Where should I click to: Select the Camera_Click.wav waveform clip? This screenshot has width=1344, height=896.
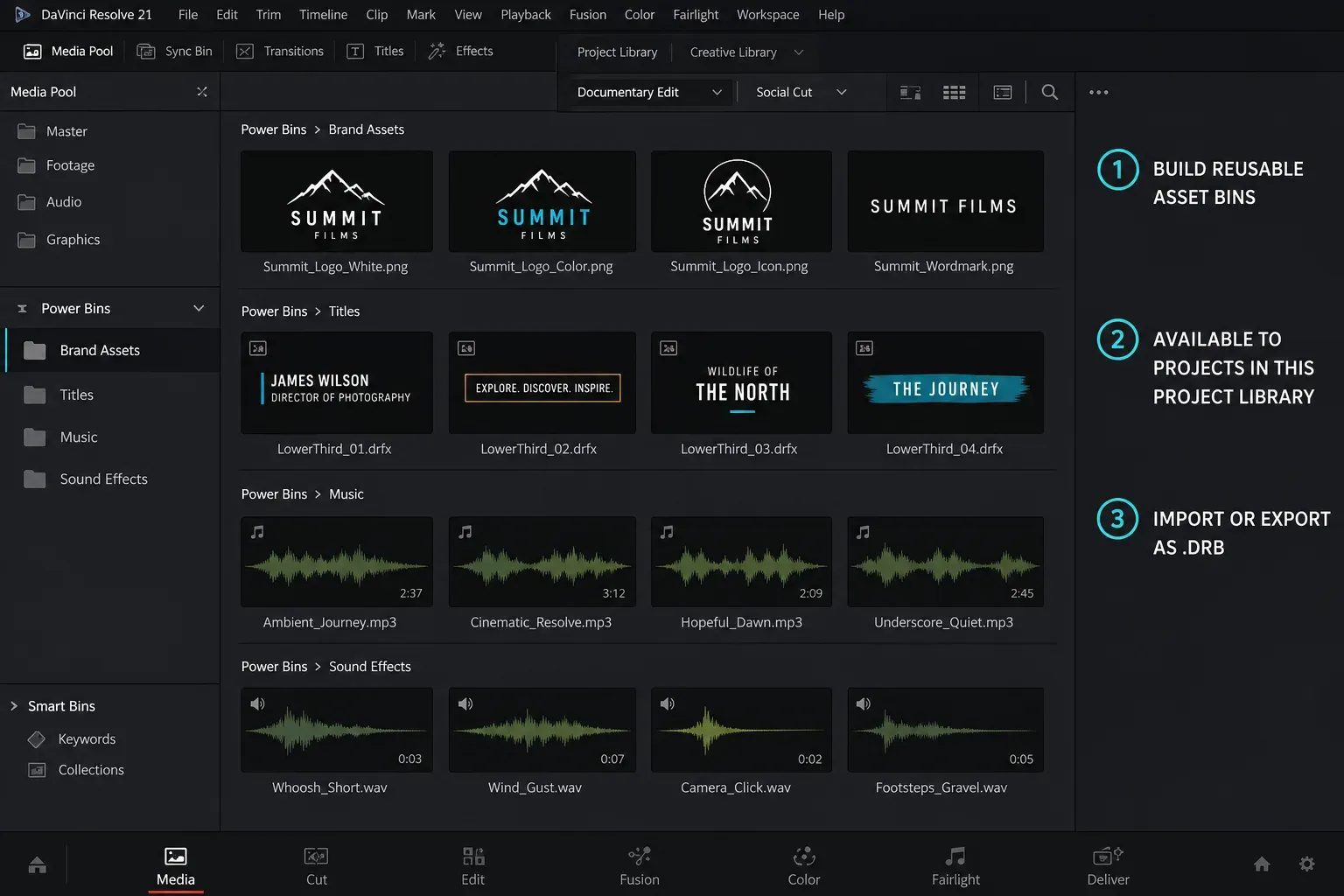click(741, 730)
